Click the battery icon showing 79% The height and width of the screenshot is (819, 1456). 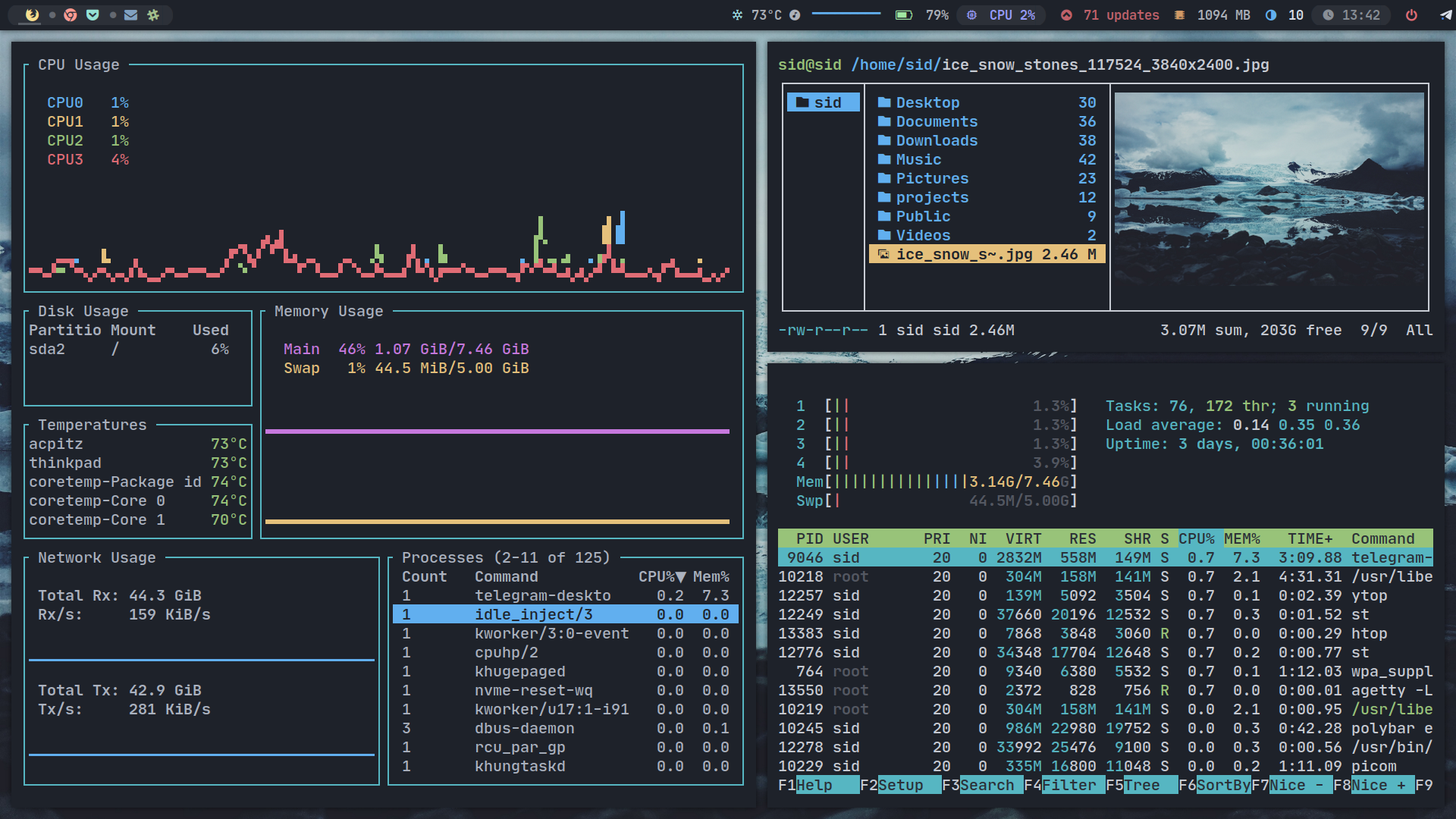904,15
